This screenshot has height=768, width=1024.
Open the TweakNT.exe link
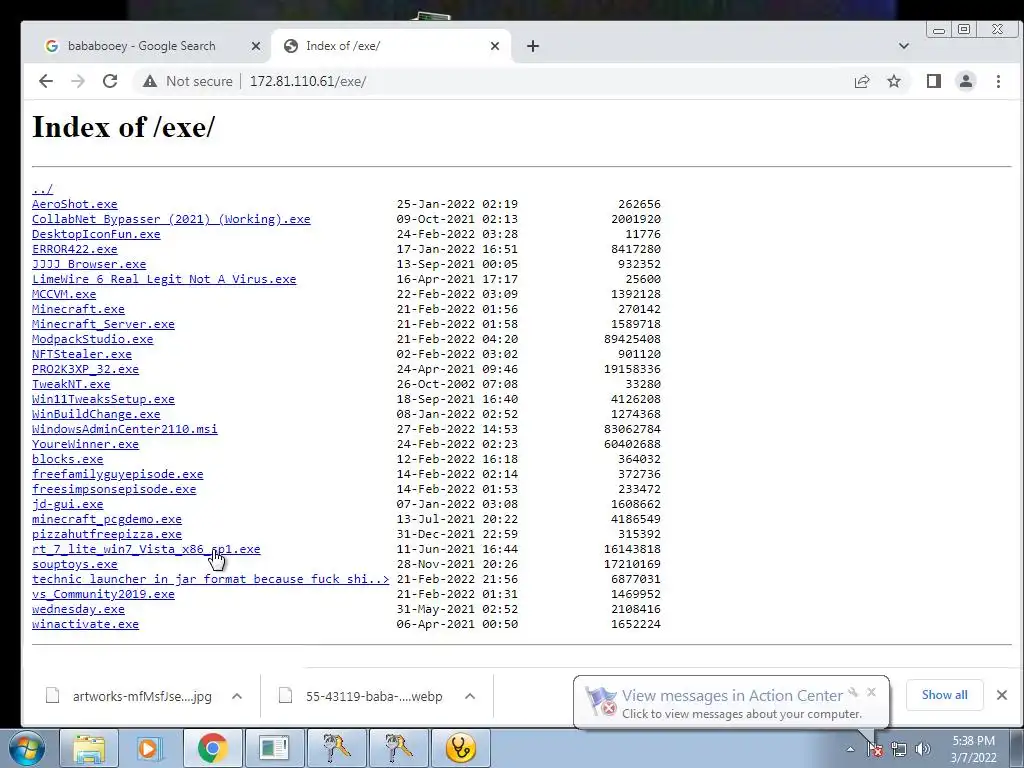(71, 385)
